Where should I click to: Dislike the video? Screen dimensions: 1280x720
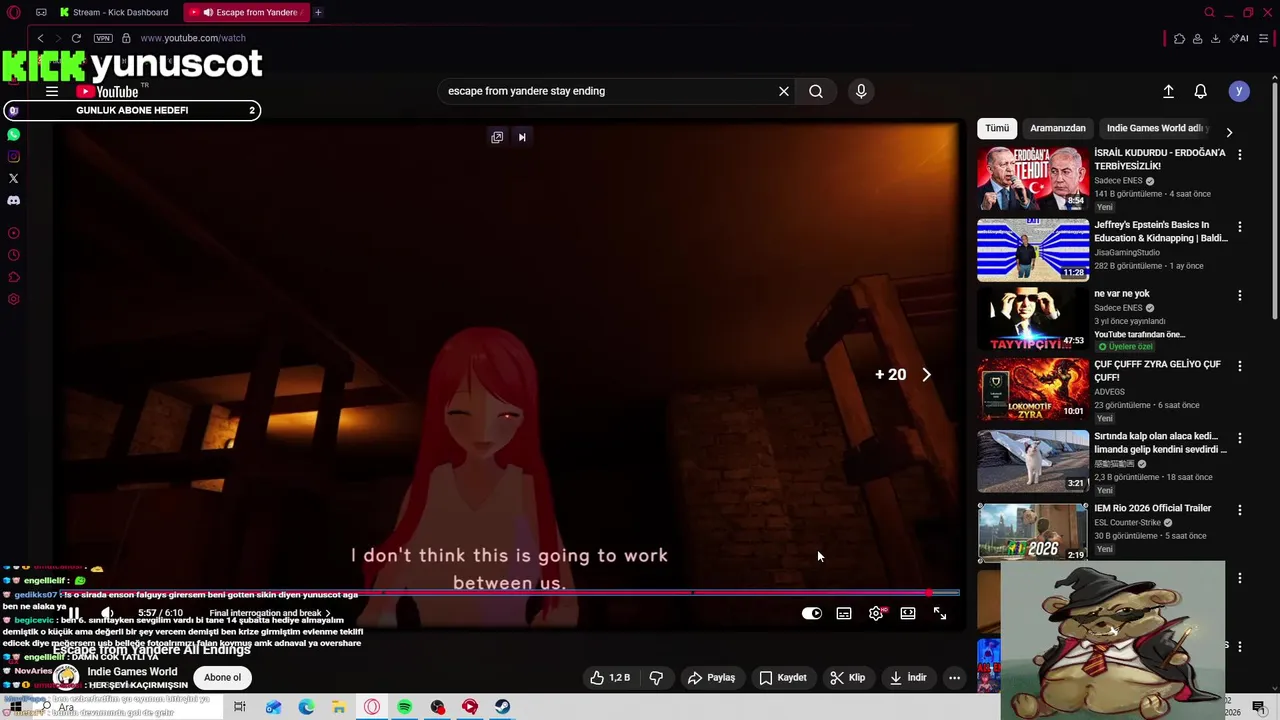[656, 677]
